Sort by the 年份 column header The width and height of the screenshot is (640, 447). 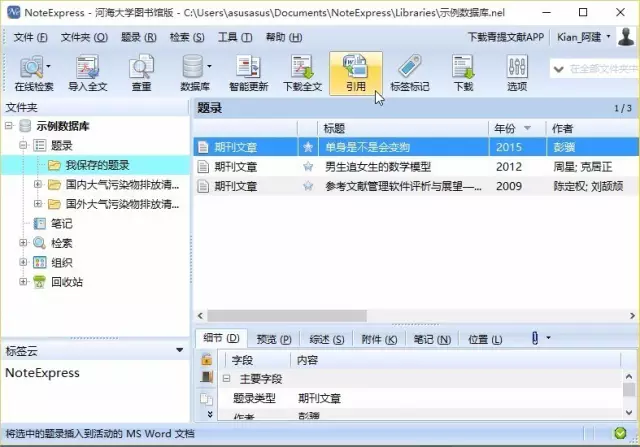(x=517, y=129)
